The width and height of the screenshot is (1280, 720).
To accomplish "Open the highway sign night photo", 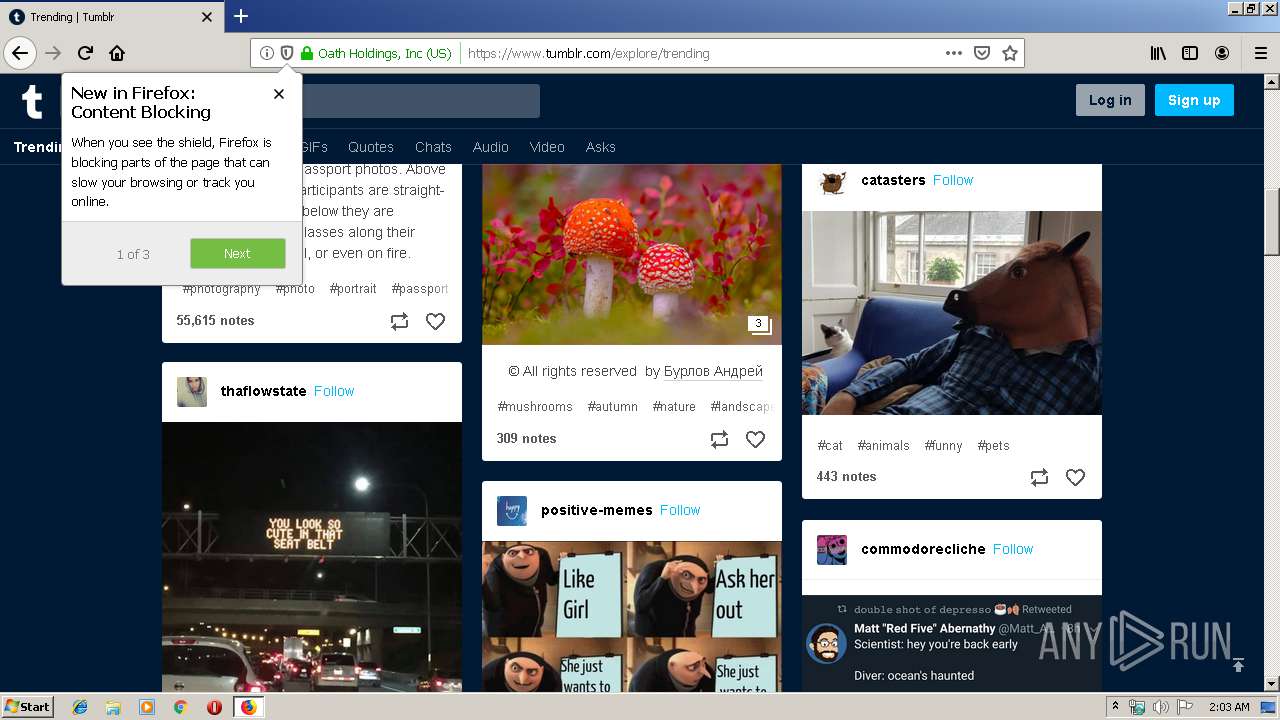I will [312, 557].
